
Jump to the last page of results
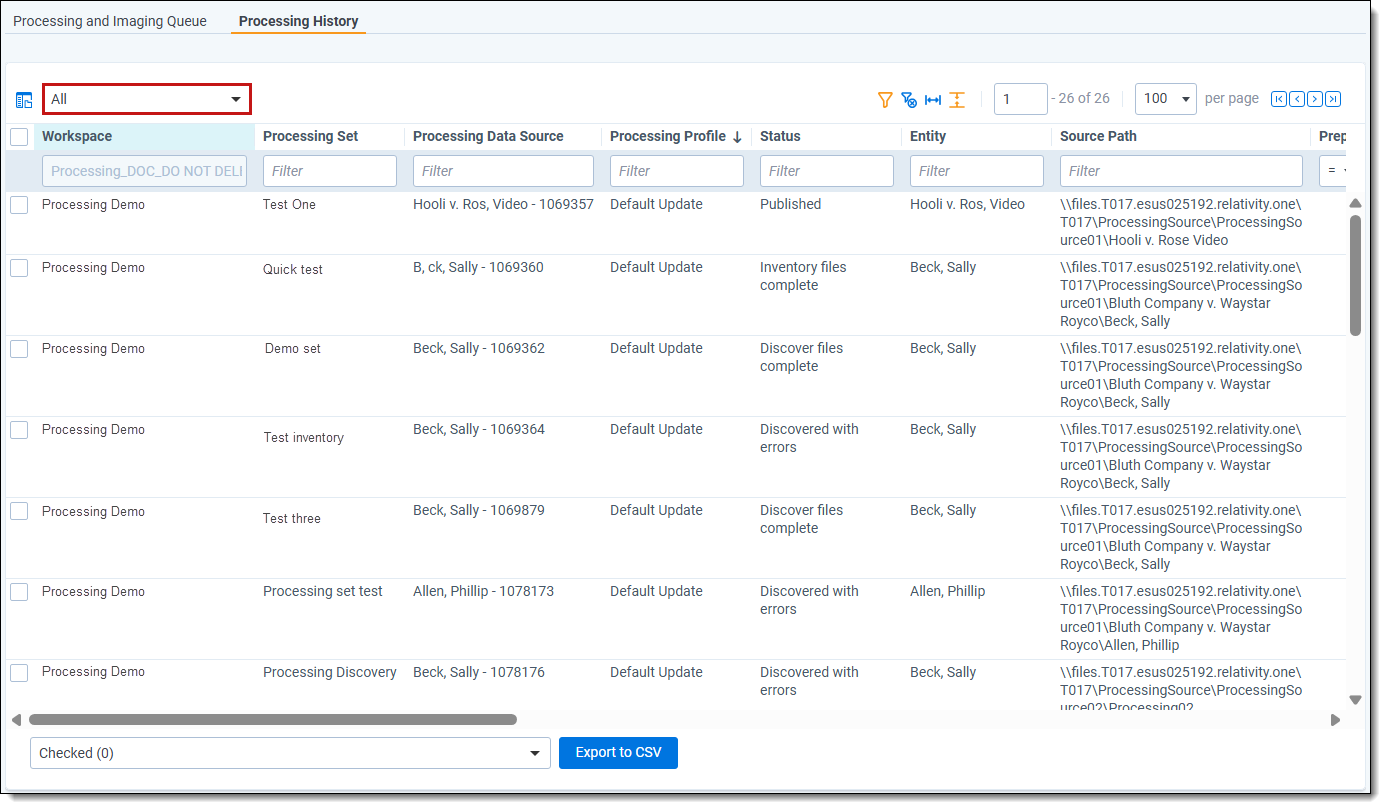point(1333,99)
